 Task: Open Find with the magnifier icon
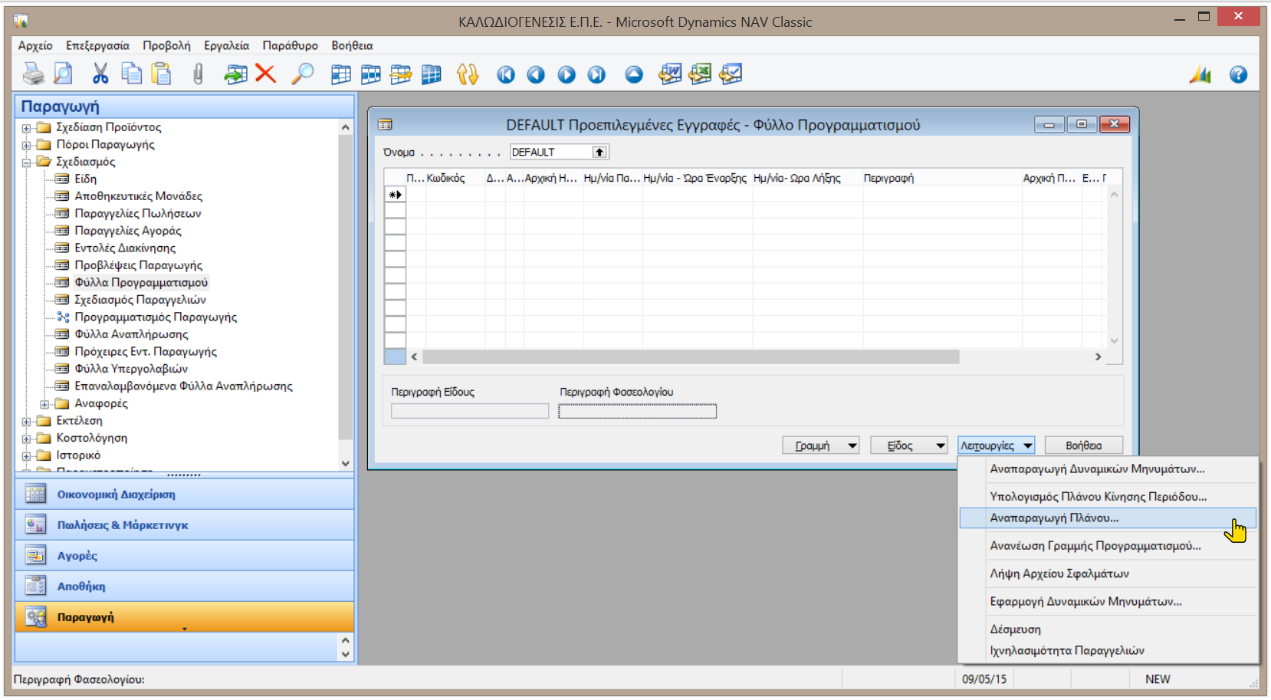click(x=302, y=73)
